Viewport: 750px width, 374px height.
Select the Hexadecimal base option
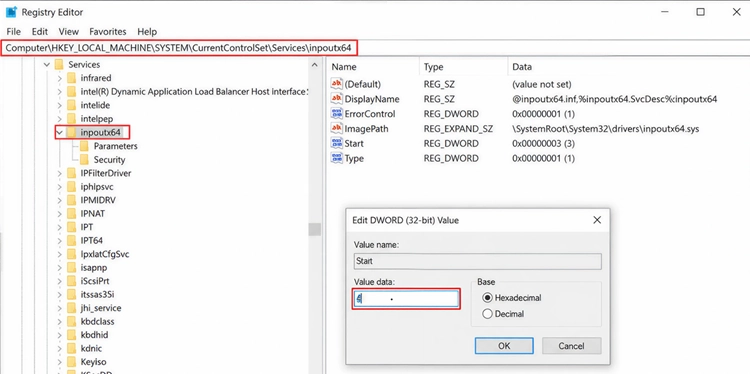tap(487, 298)
